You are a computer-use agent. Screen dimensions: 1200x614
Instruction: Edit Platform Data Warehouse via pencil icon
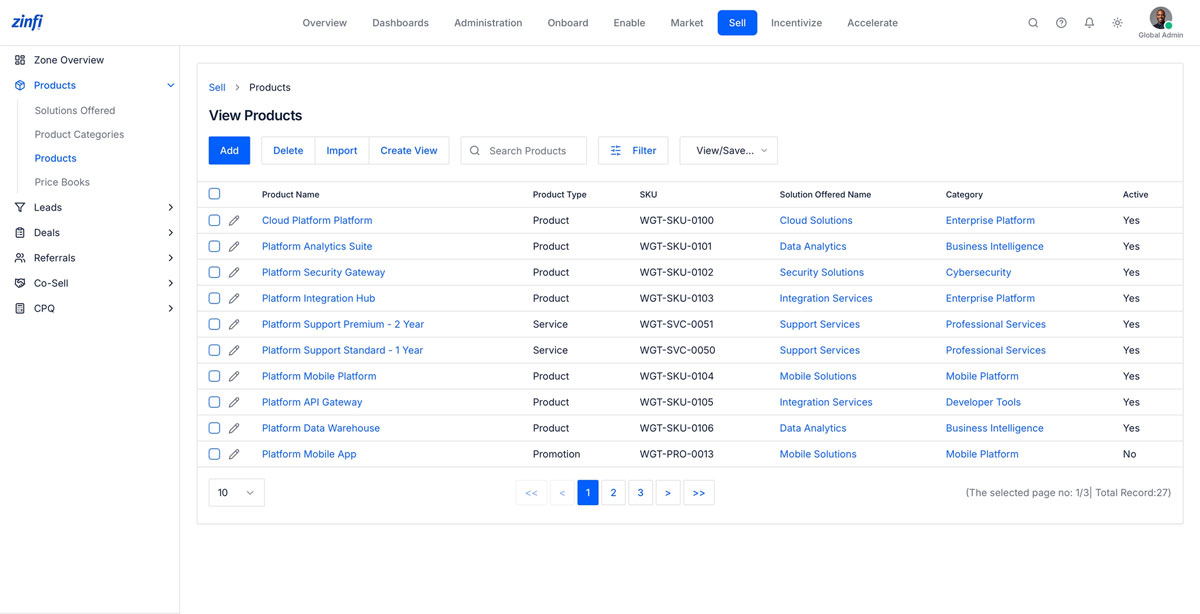[x=234, y=428]
